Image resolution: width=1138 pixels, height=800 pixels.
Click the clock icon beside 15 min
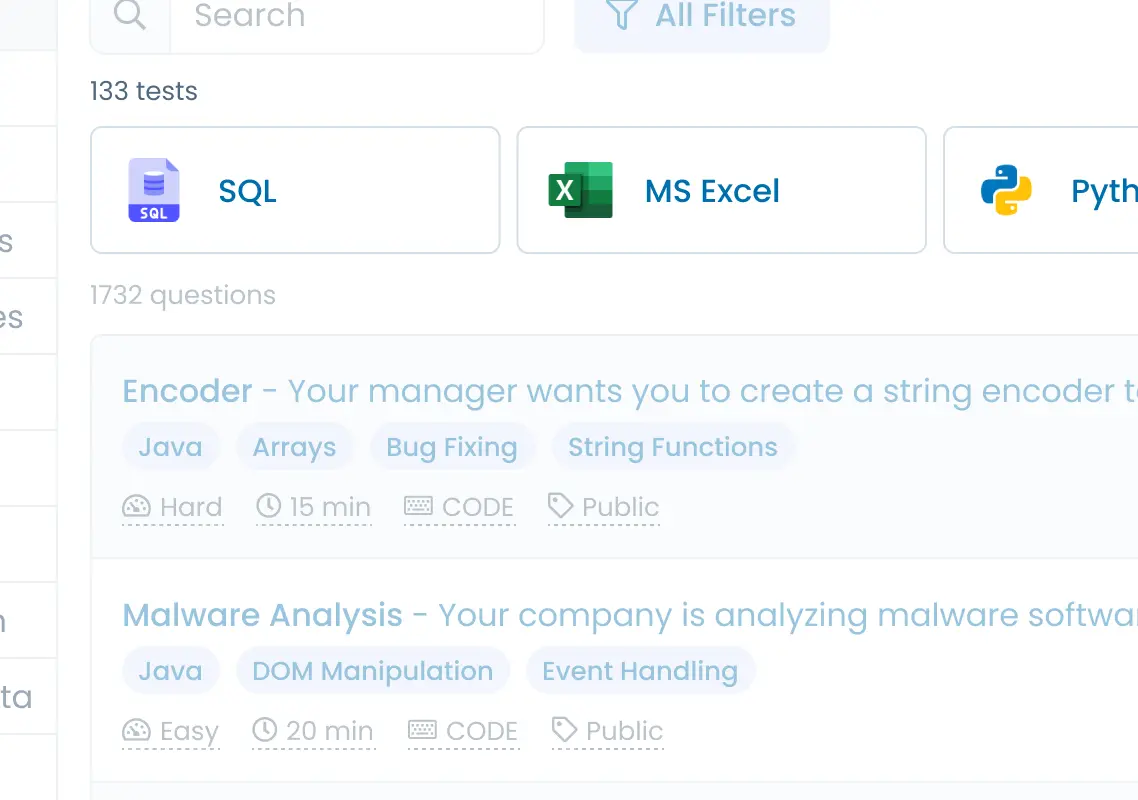click(x=269, y=505)
